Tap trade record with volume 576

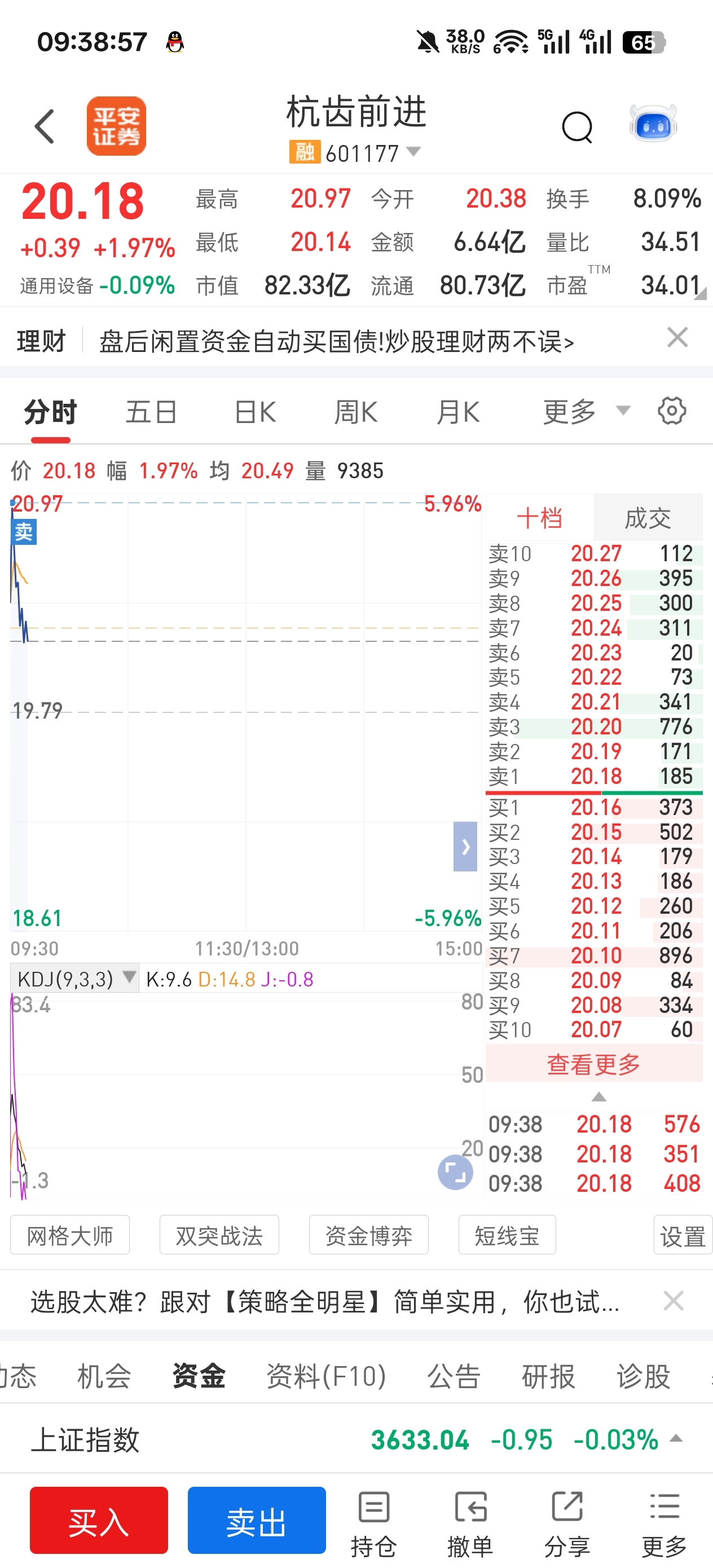[595, 1124]
